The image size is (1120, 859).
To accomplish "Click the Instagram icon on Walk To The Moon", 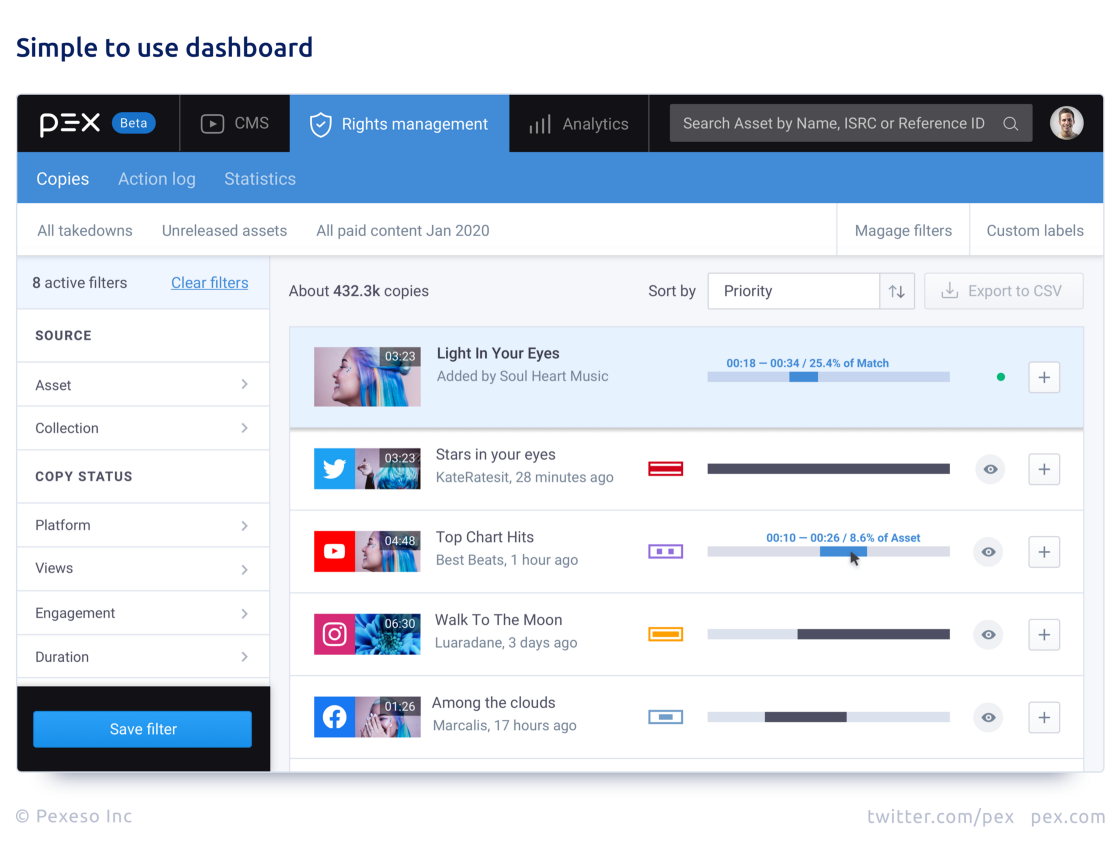I will (x=334, y=634).
